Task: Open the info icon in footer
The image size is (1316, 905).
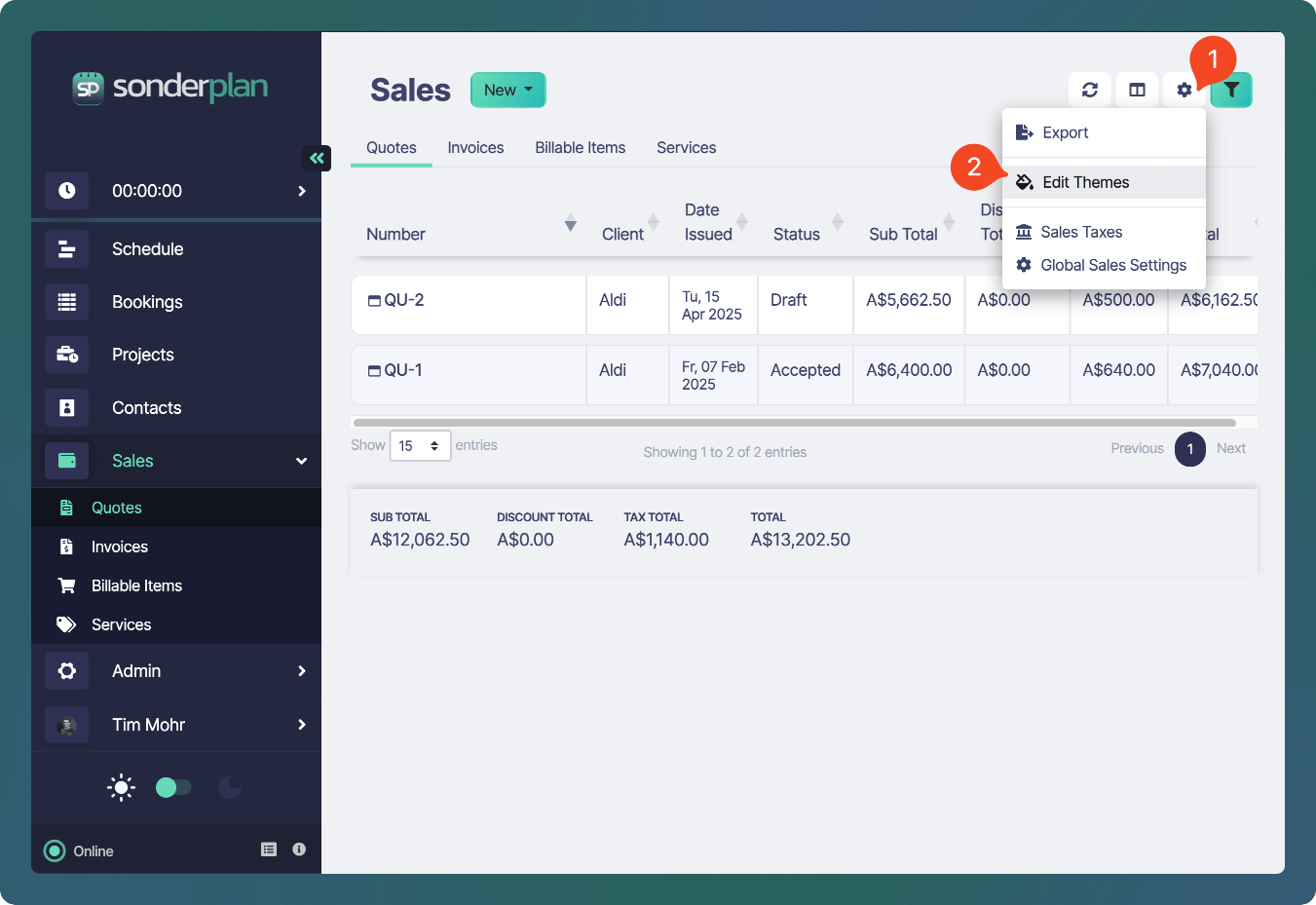Action: point(299,849)
